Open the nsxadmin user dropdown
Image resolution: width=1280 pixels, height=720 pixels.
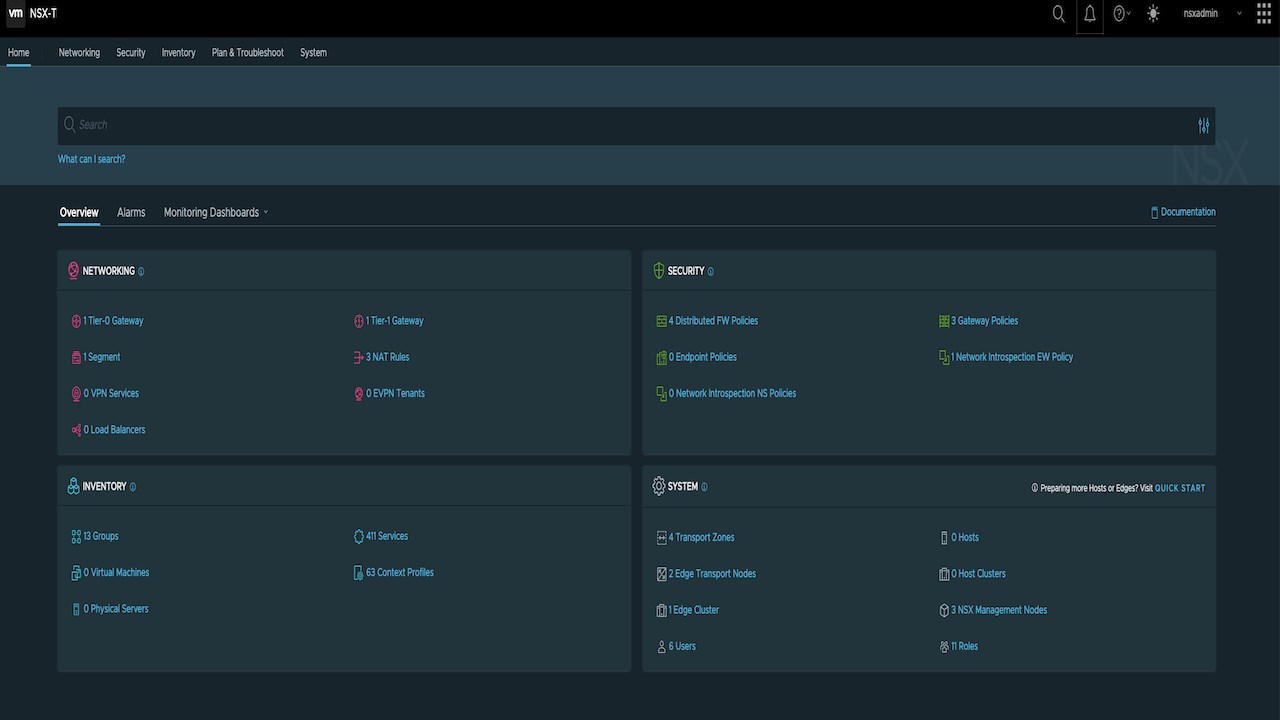tap(1212, 14)
